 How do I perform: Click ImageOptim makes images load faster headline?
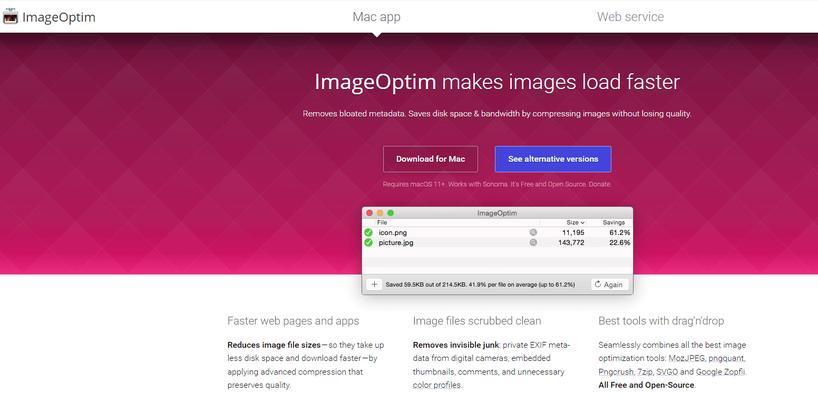[497, 82]
